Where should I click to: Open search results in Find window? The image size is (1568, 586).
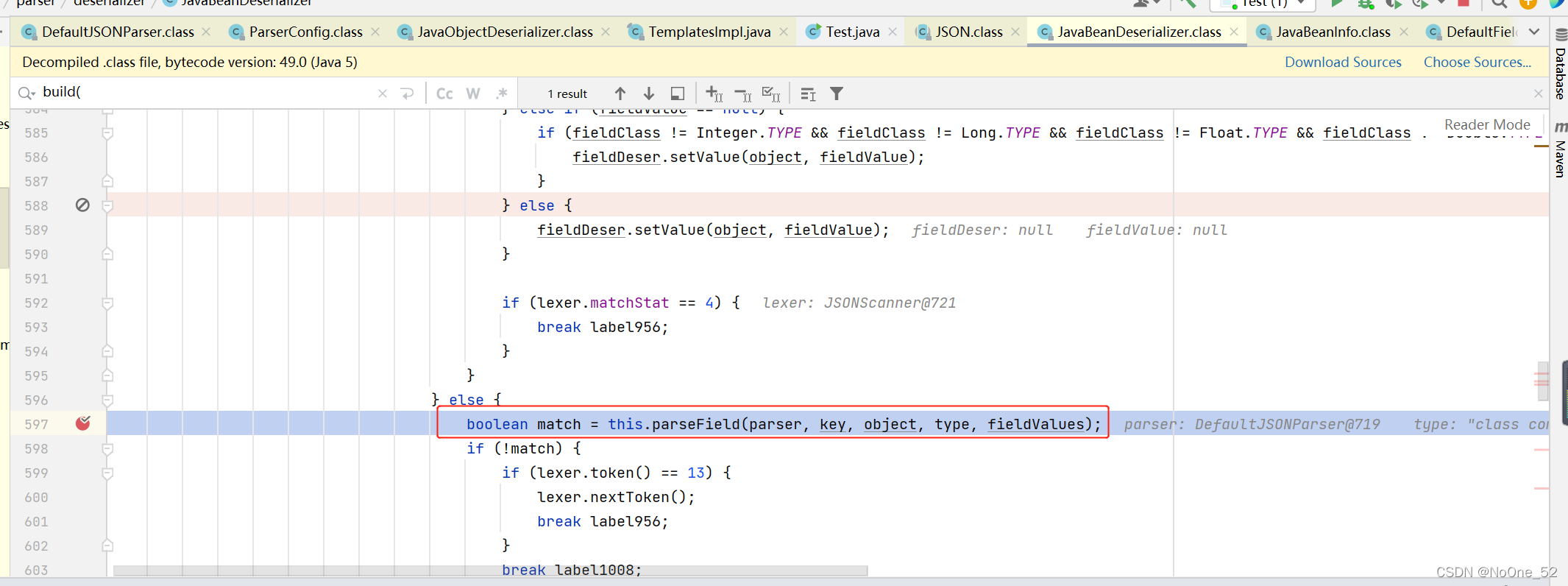pos(678,93)
